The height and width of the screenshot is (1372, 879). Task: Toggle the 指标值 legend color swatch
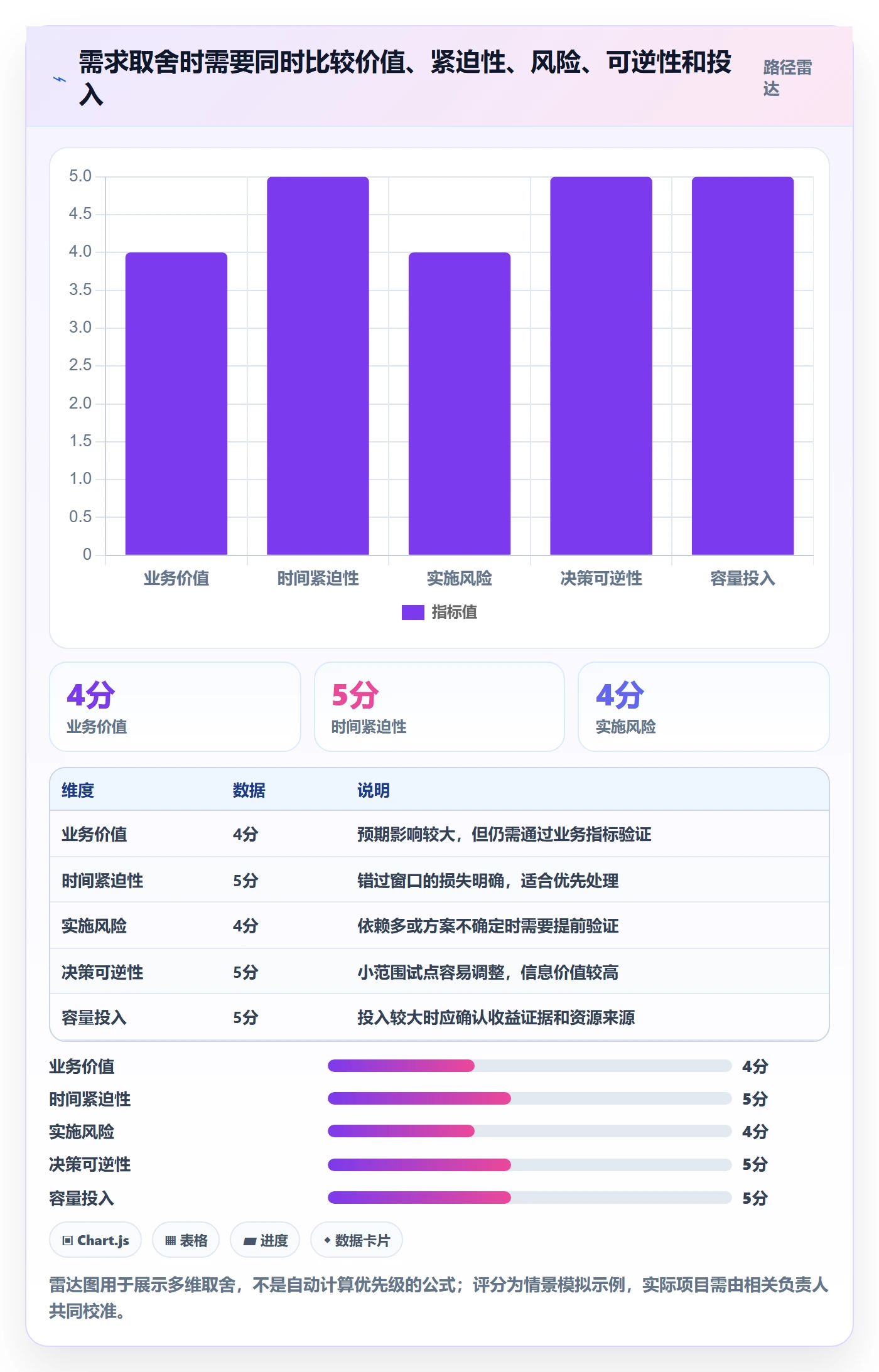tap(413, 612)
